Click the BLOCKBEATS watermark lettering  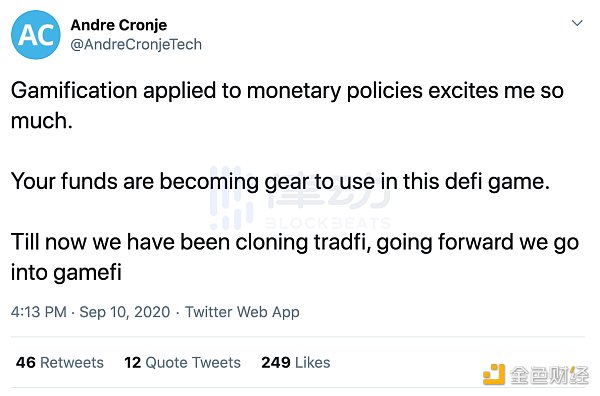[x=328, y=223]
